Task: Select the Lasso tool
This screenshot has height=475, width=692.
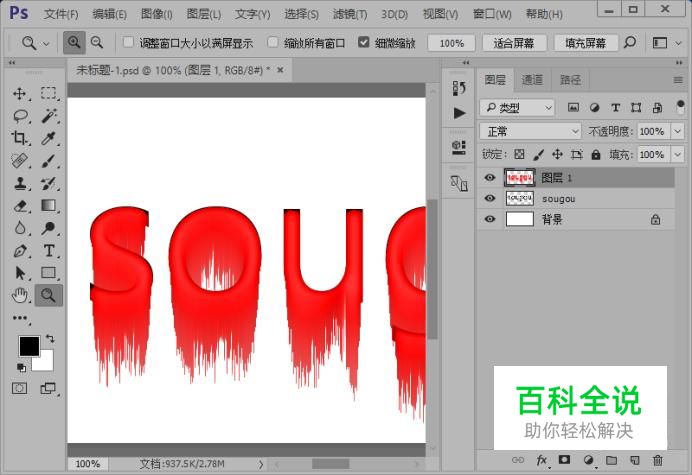Action: 20,116
